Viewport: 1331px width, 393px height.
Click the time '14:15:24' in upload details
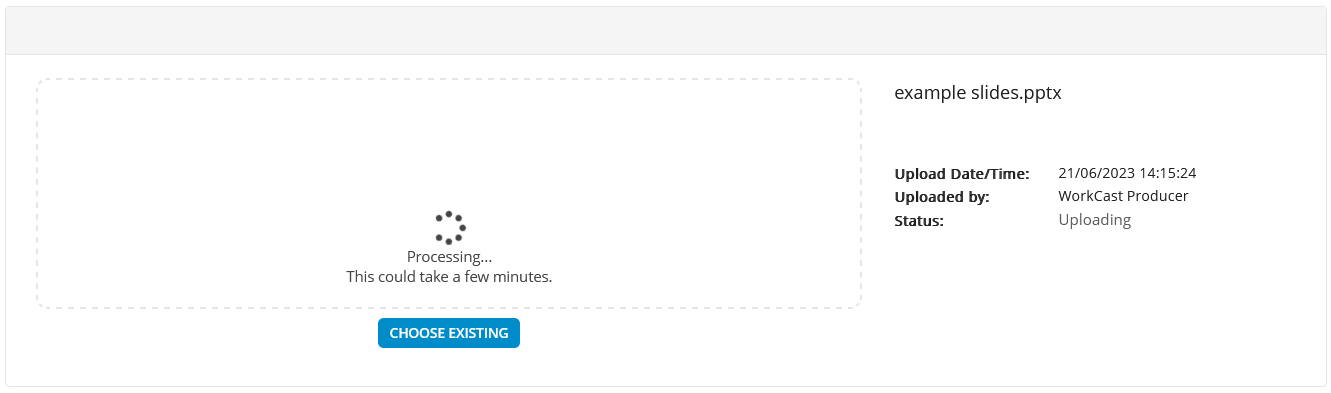(1168, 173)
